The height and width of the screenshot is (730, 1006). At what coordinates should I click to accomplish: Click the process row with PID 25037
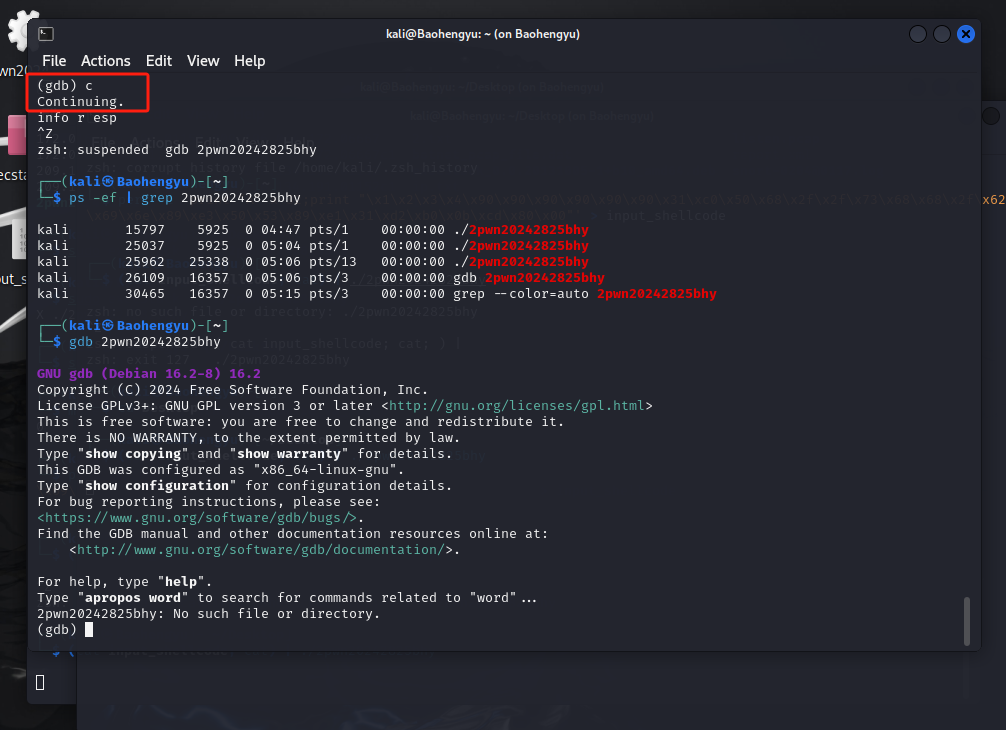[x=312, y=246]
